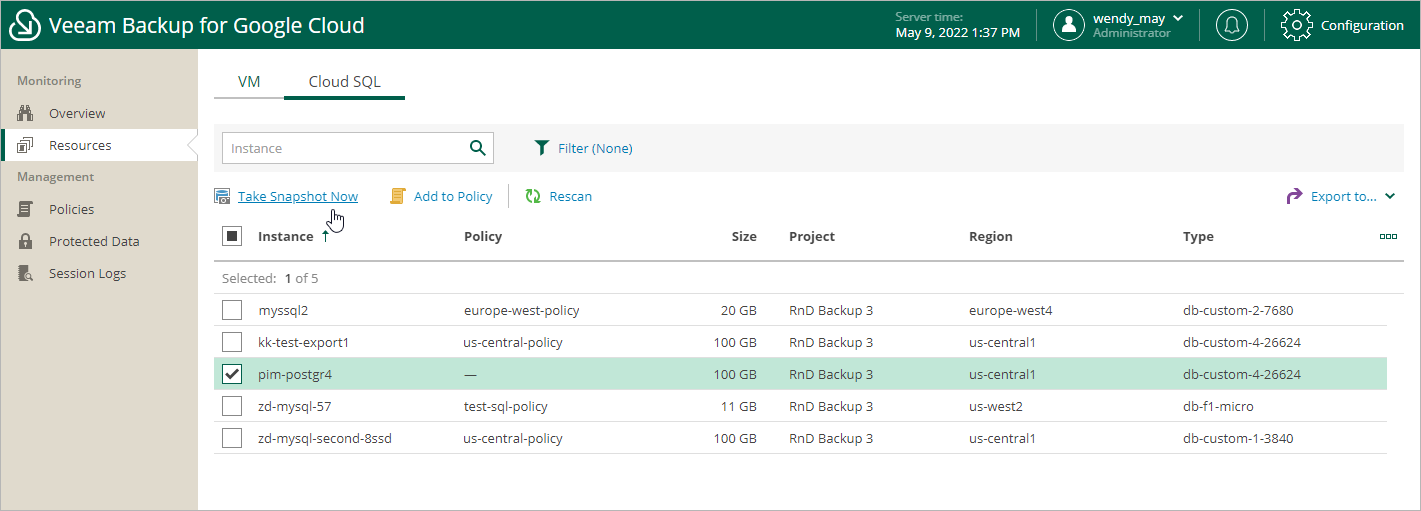Click the search magnifier icon
1421x511 pixels.
tap(477, 148)
